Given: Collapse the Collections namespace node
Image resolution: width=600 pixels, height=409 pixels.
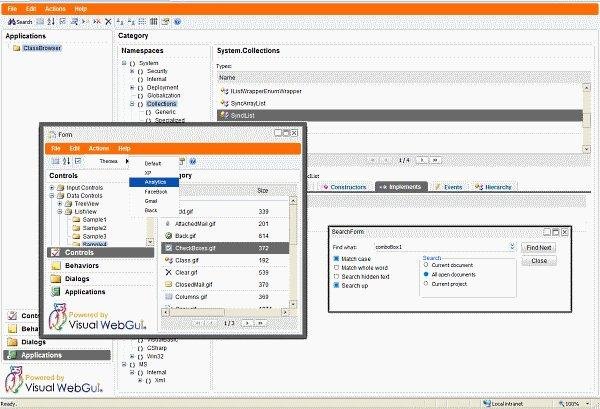Looking at the screenshot, I should 132,104.
